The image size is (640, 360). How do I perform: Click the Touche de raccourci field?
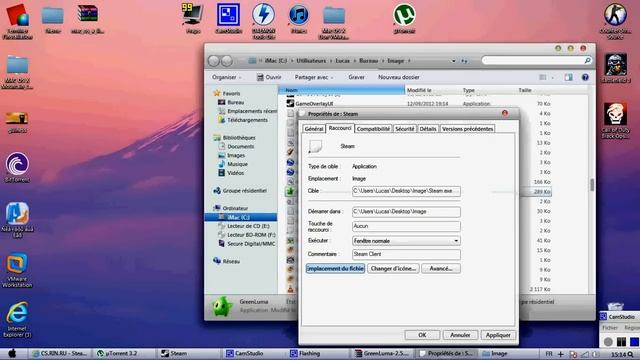point(406,226)
